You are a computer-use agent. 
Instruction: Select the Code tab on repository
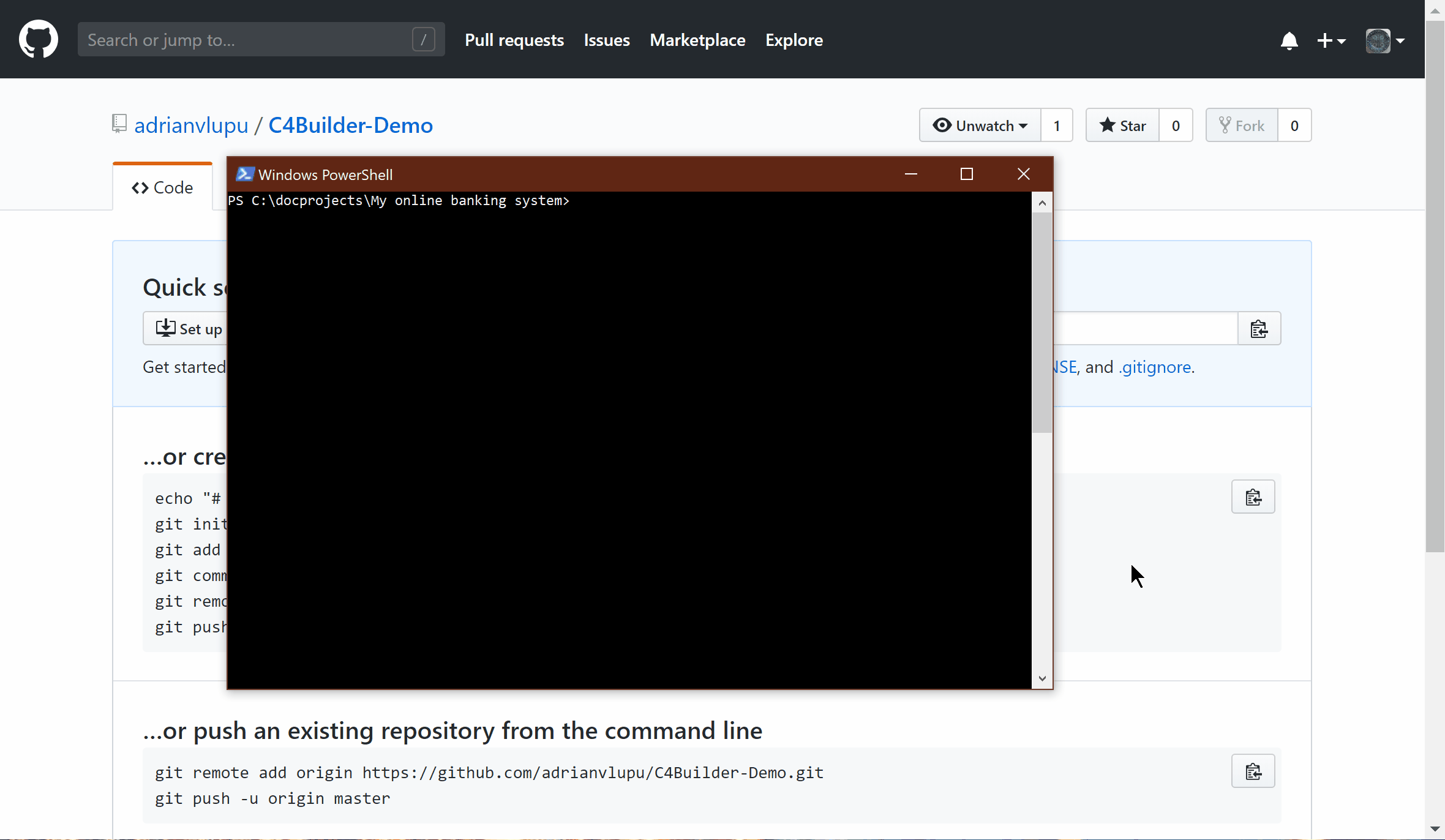click(x=163, y=188)
